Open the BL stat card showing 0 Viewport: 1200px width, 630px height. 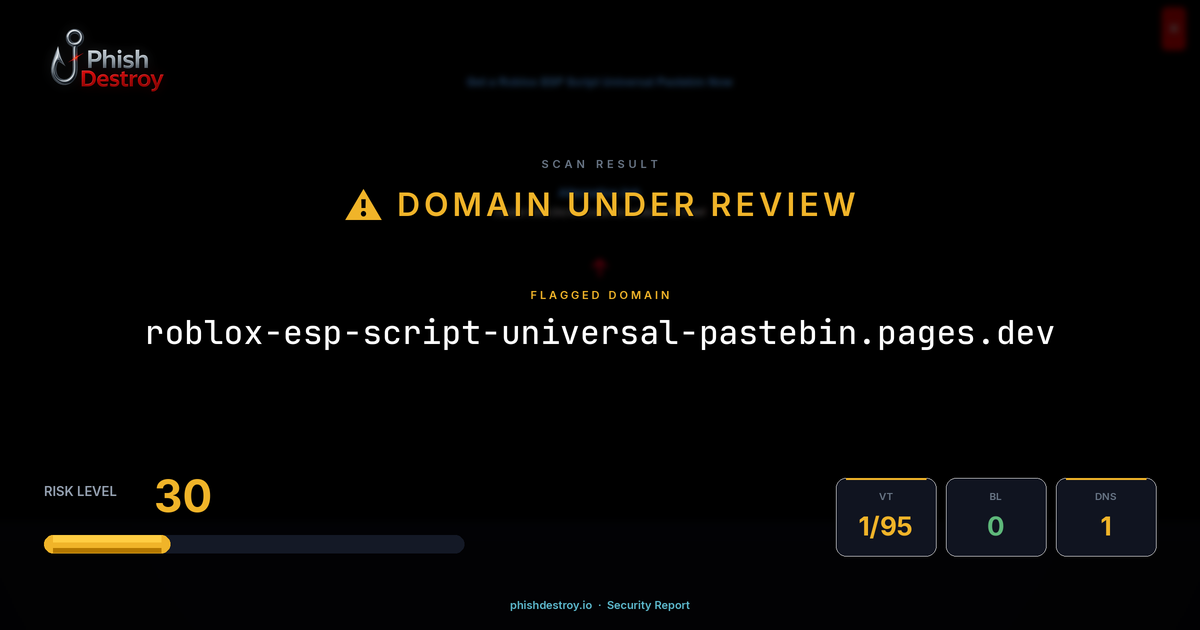click(996, 517)
